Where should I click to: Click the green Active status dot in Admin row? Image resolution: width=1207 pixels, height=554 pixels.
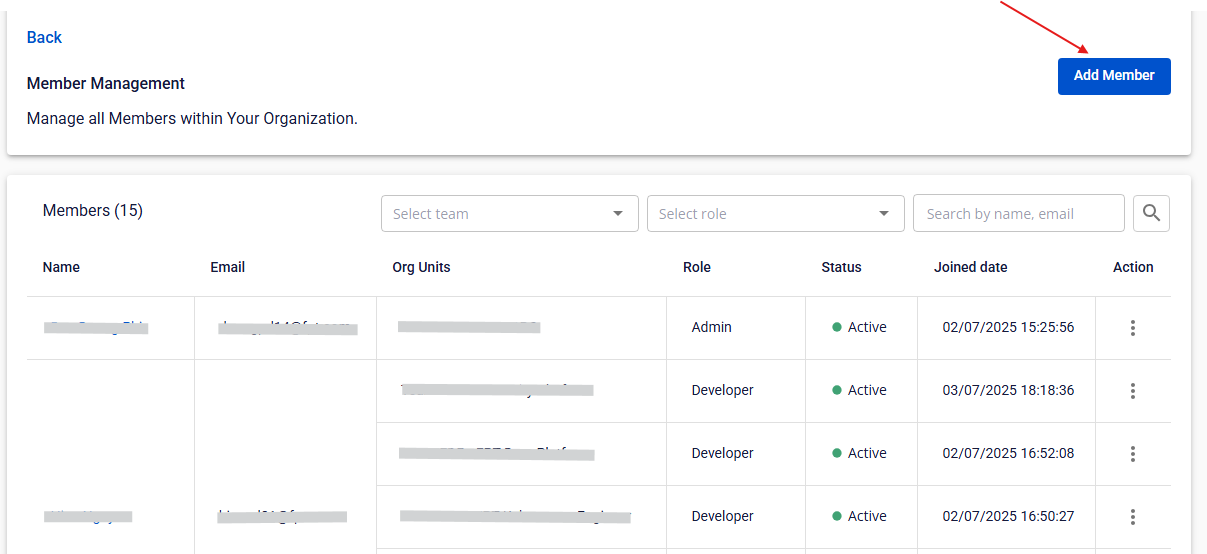click(x=837, y=328)
